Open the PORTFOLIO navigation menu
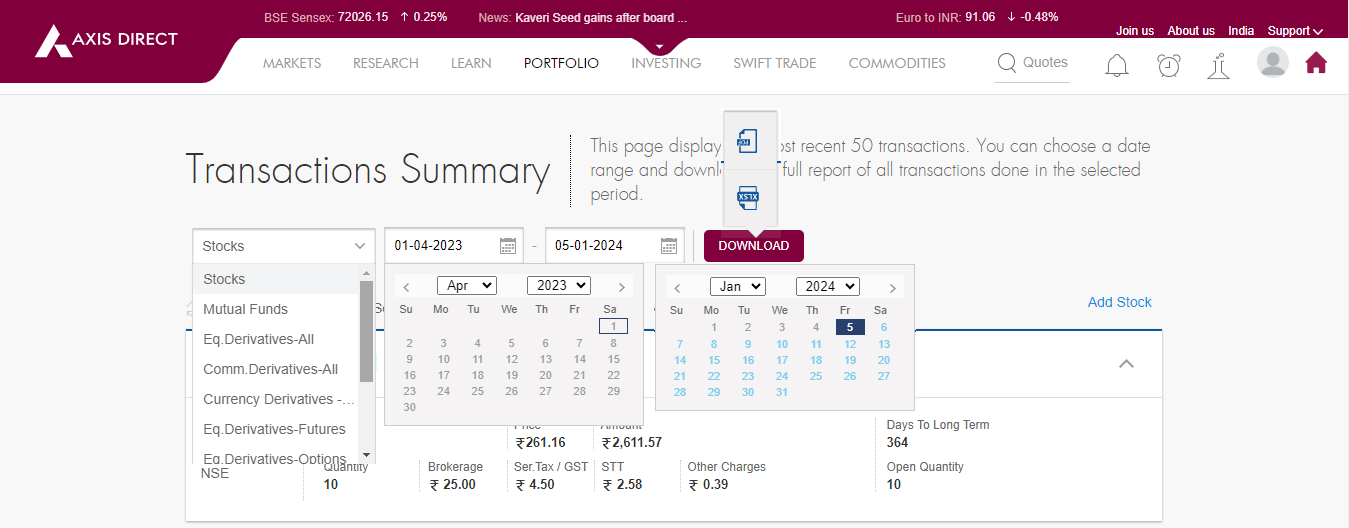The height and width of the screenshot is (528, 1349). point(561,63)
